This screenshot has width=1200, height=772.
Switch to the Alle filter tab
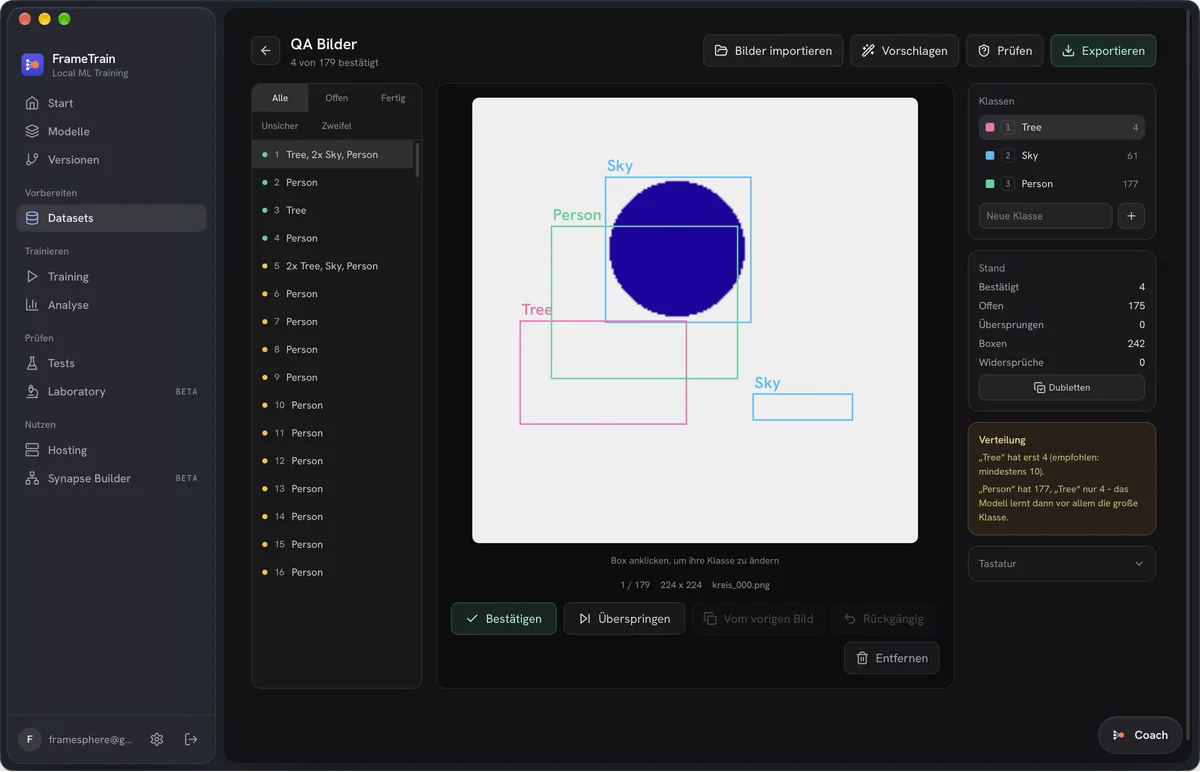pos(280,98)
